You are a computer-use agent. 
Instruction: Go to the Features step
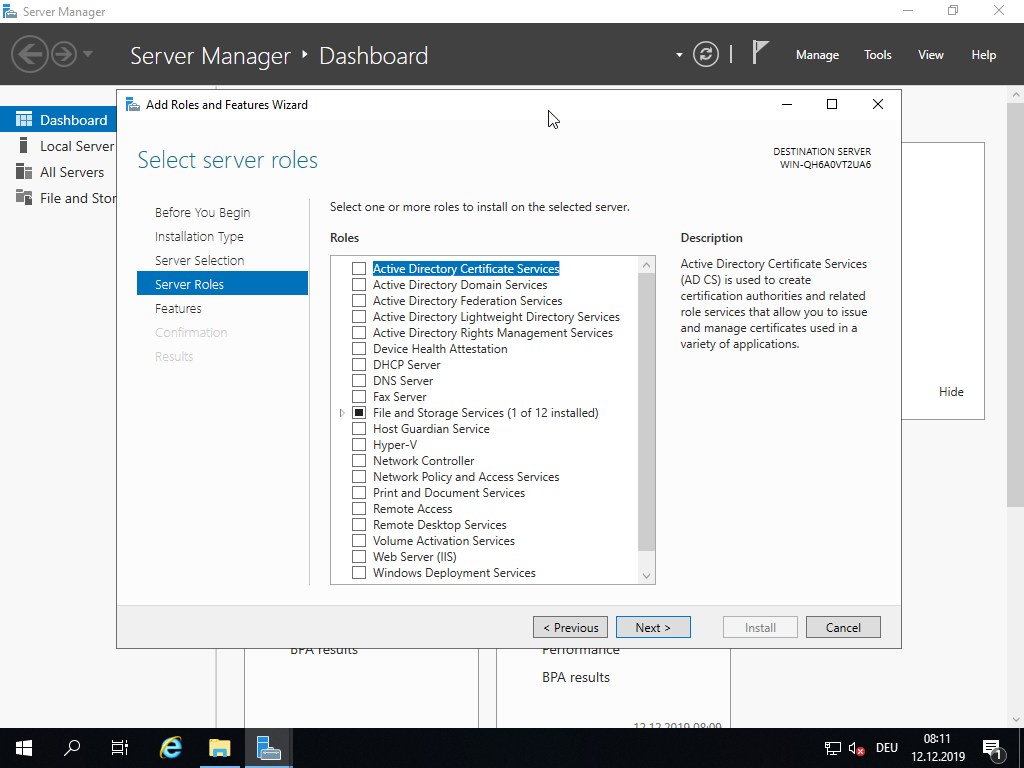pyautogui.click(x=178, y=308)
